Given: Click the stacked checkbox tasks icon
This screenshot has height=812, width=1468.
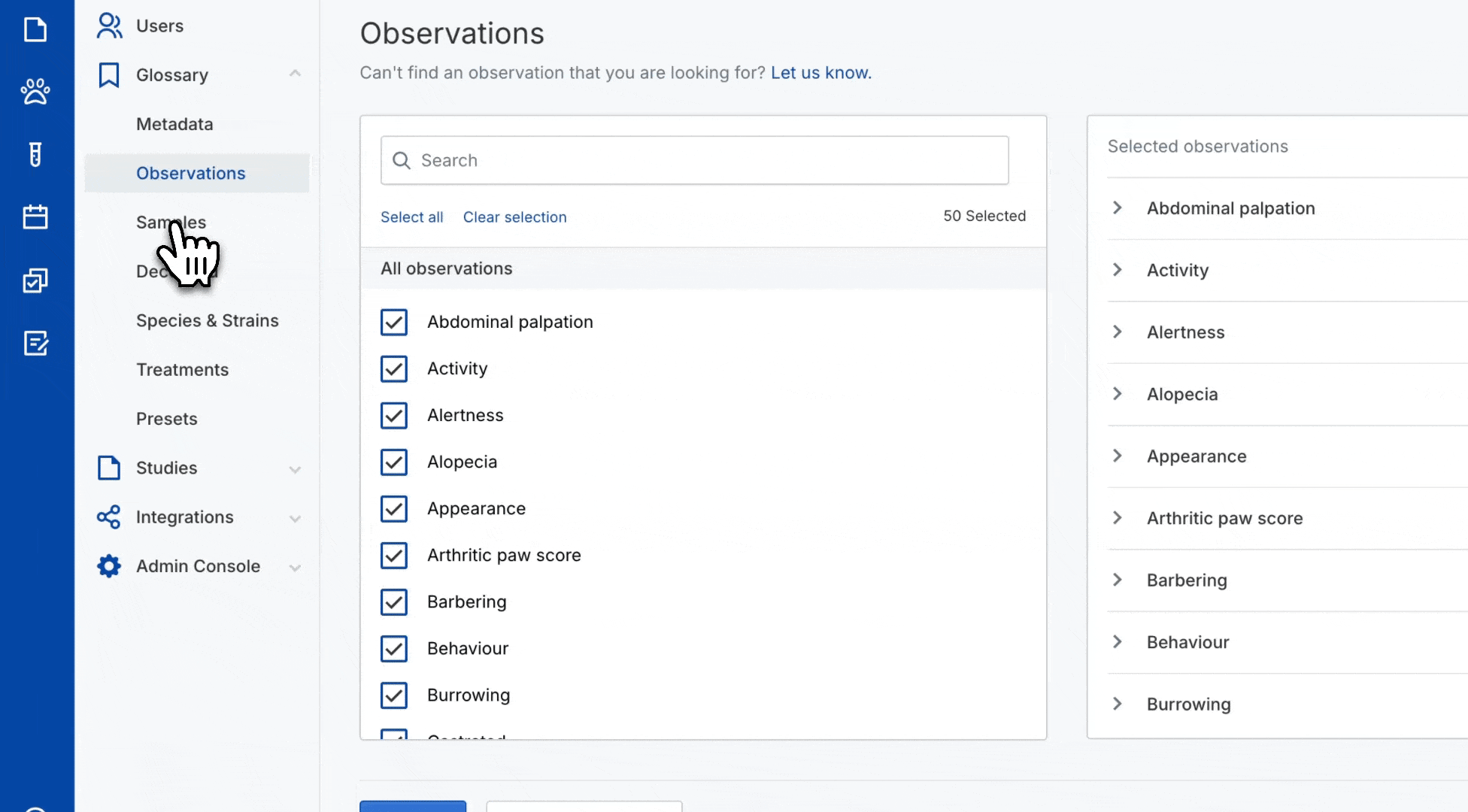Looking at the screenshot, I should (x=35, y=280).
